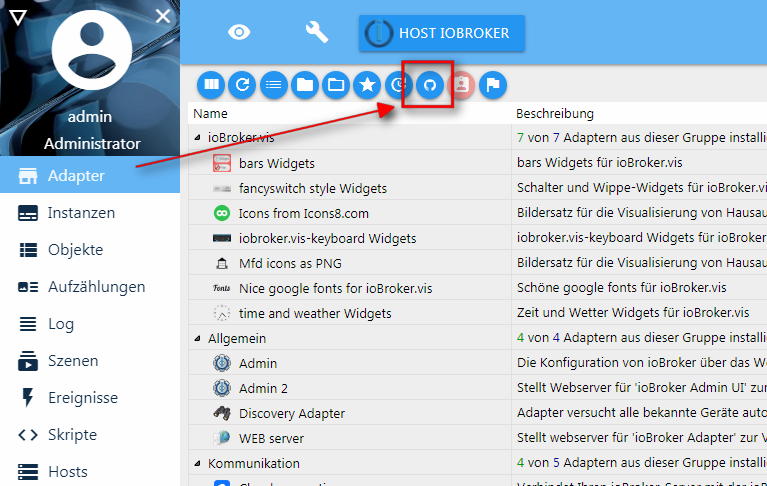Open the Ereignisse menu entry
The width and height of the screenshot is (767, 486).
[90, 398]
